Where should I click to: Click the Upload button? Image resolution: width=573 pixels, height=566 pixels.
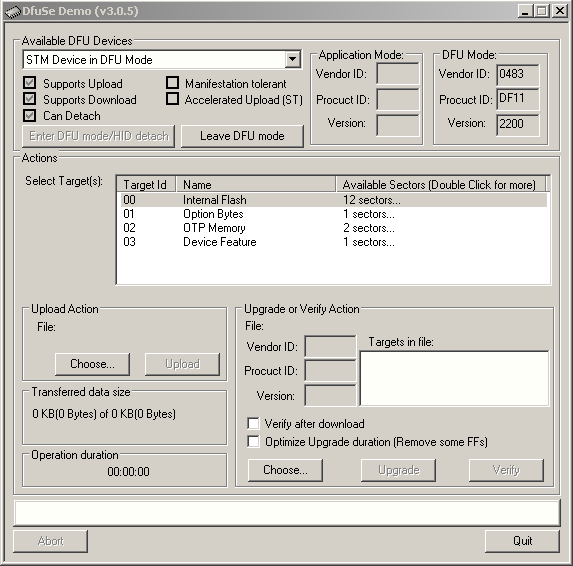(182, 364)
